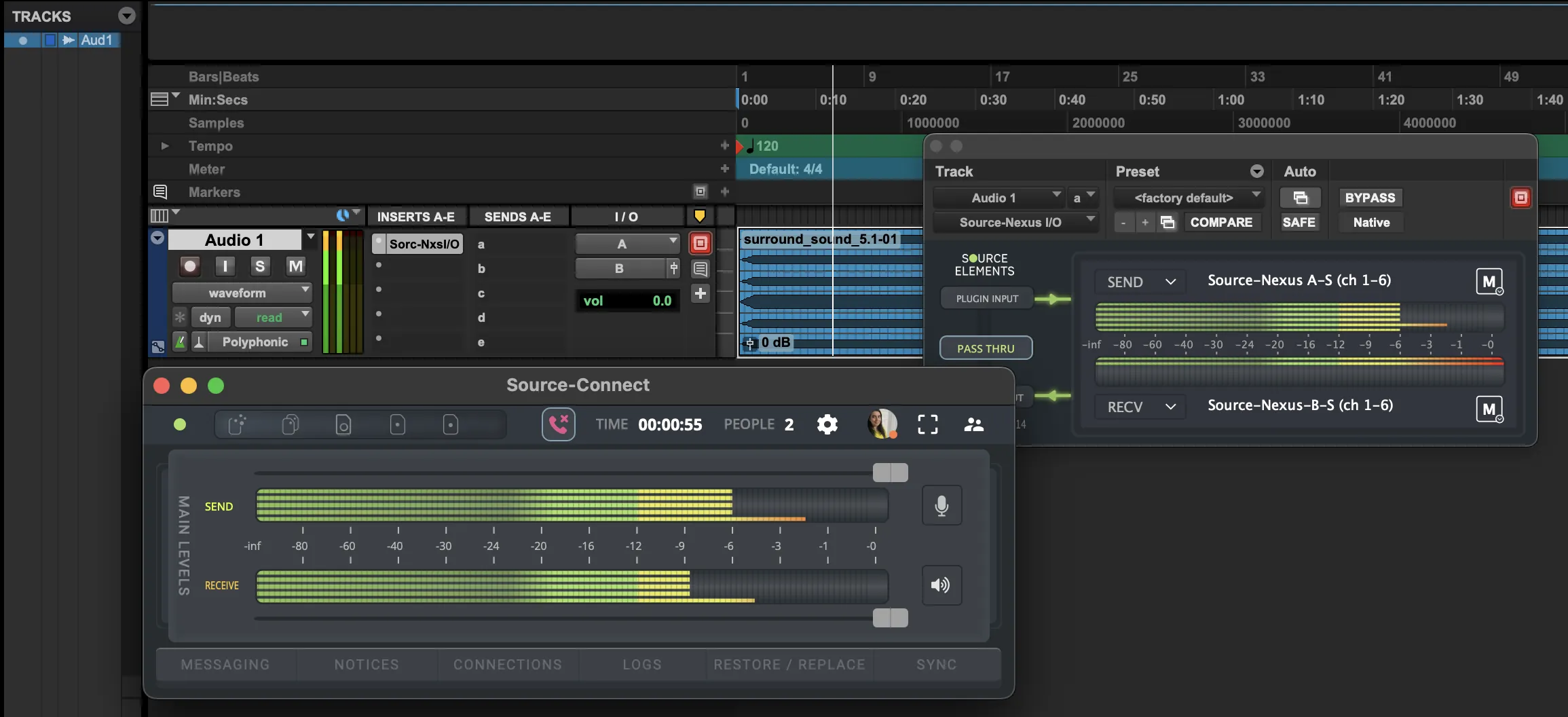Open the Markers ruler list icon
This screenshot has height=717, width=1568.
160,191
